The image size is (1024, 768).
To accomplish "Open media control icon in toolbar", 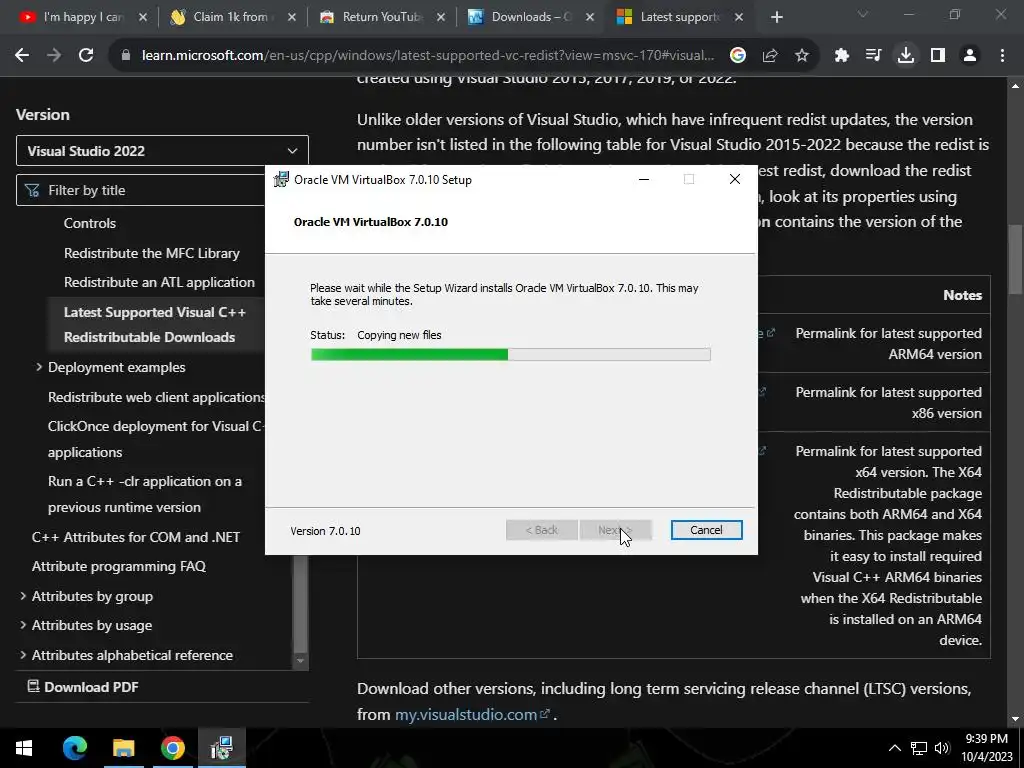I will (x=874, y=56).
